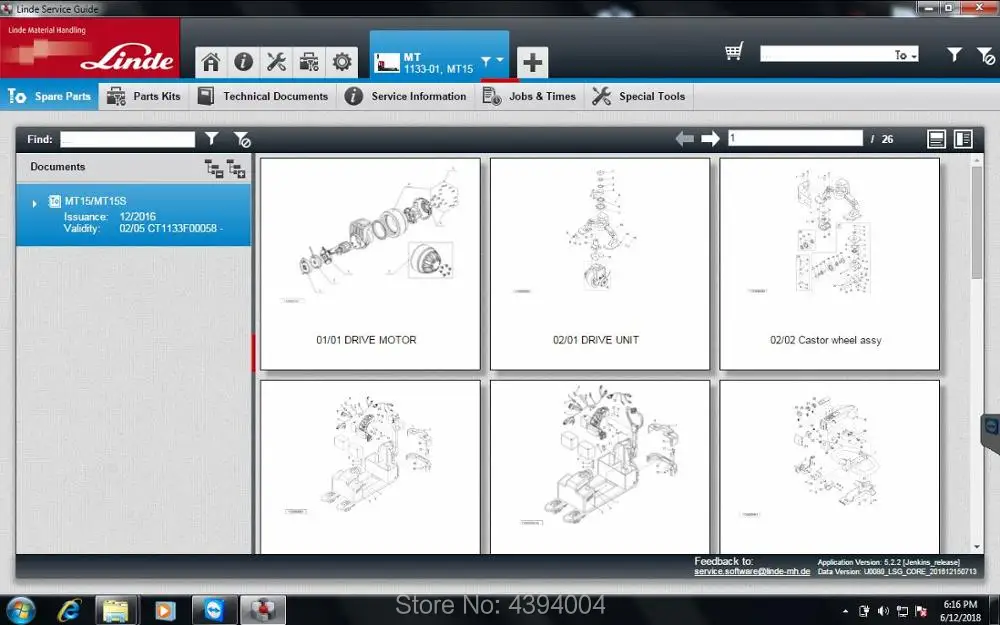This screenshot has height=625, width=1000.
Task: Open Internet Explorer from taskbar
Action: [69, 611]
